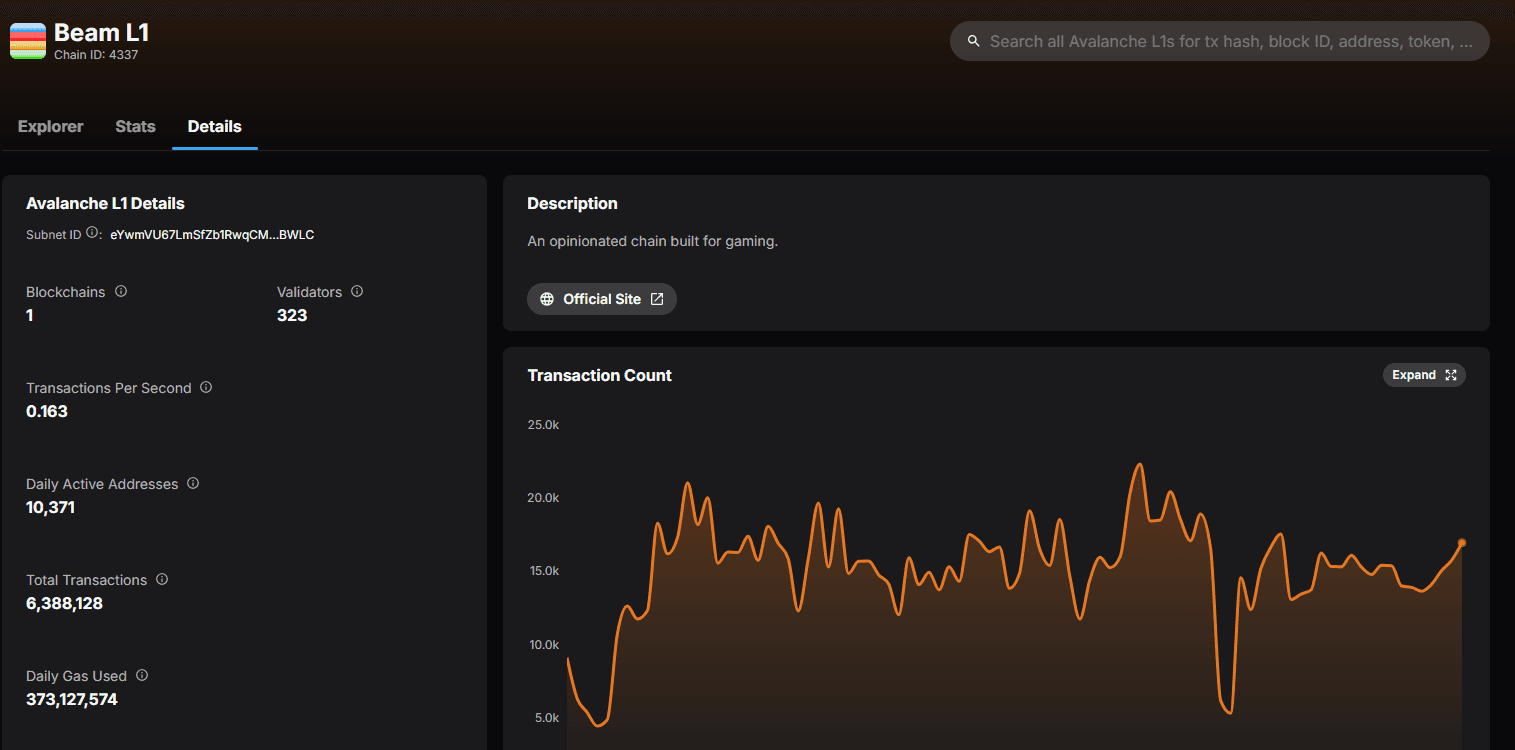Click Transactions Per Second value 0.163

[47, 412]
